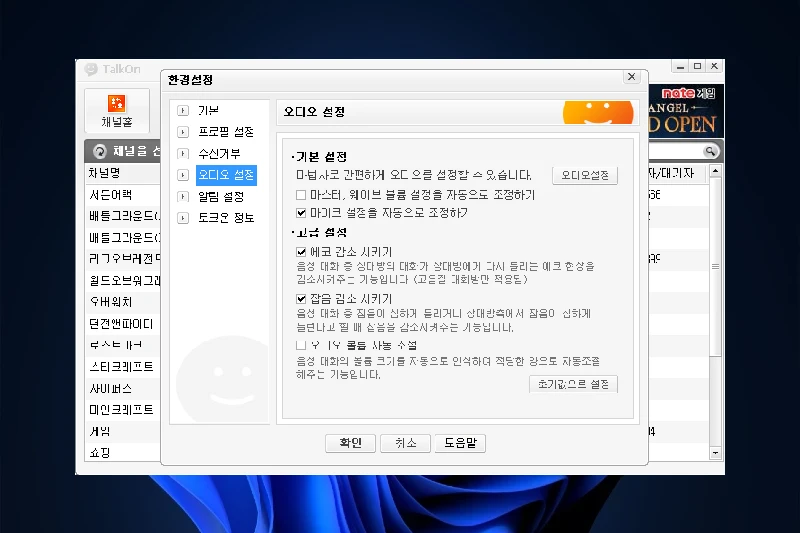Select 오디오 설정 in settings tree

click(x=226, y=175)
